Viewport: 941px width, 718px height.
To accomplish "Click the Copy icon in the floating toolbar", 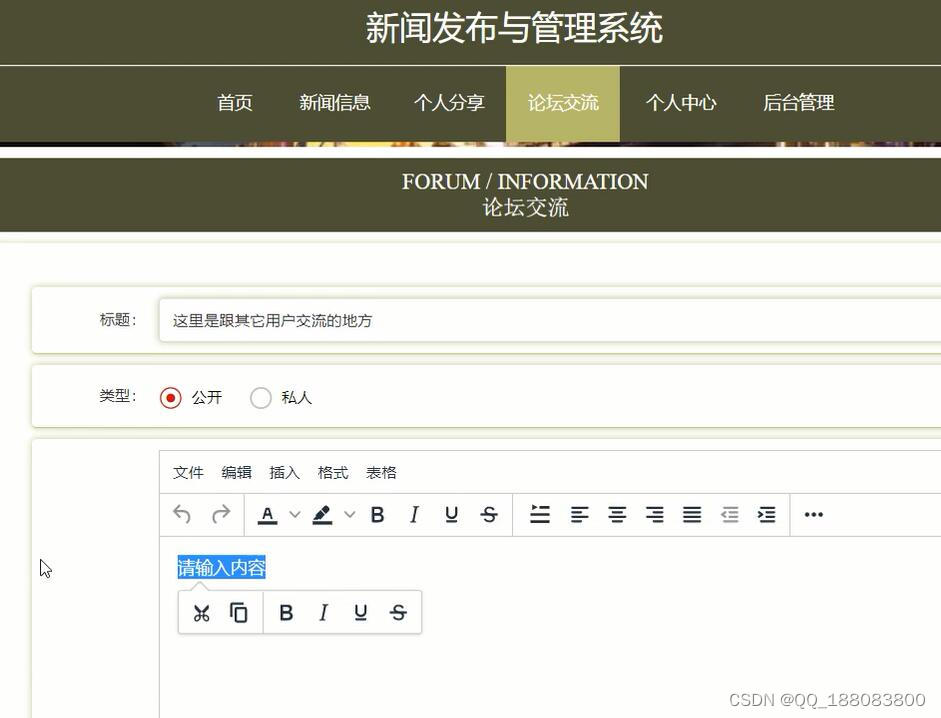I will [238, 612].
